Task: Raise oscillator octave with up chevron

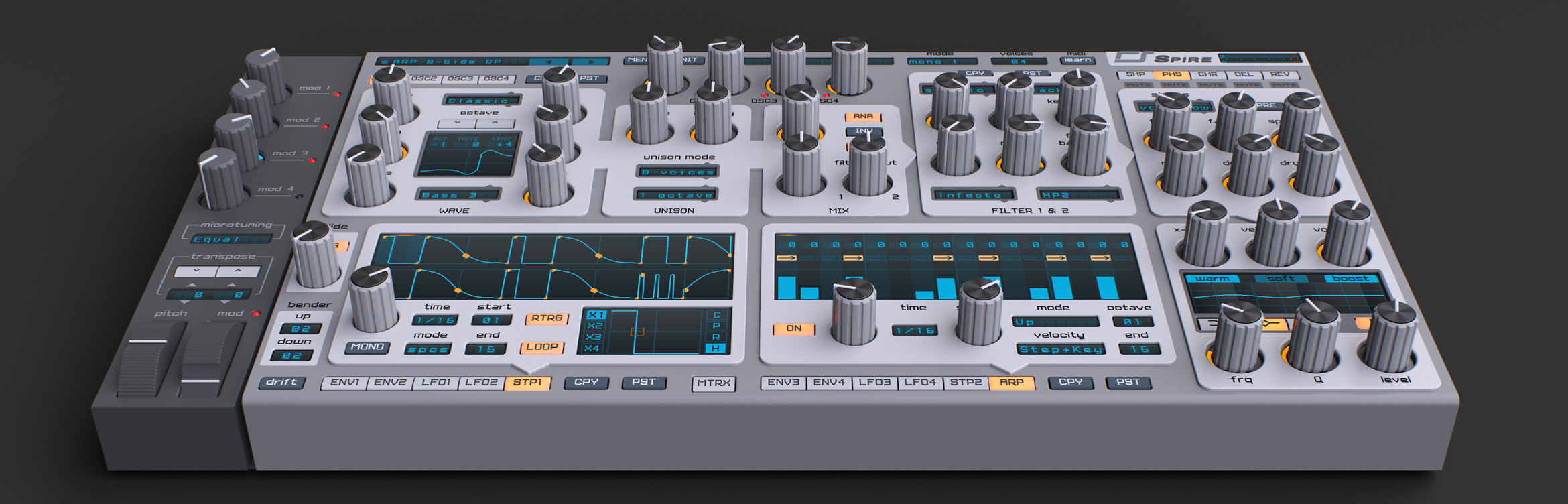Action: [x=495, y=123]
